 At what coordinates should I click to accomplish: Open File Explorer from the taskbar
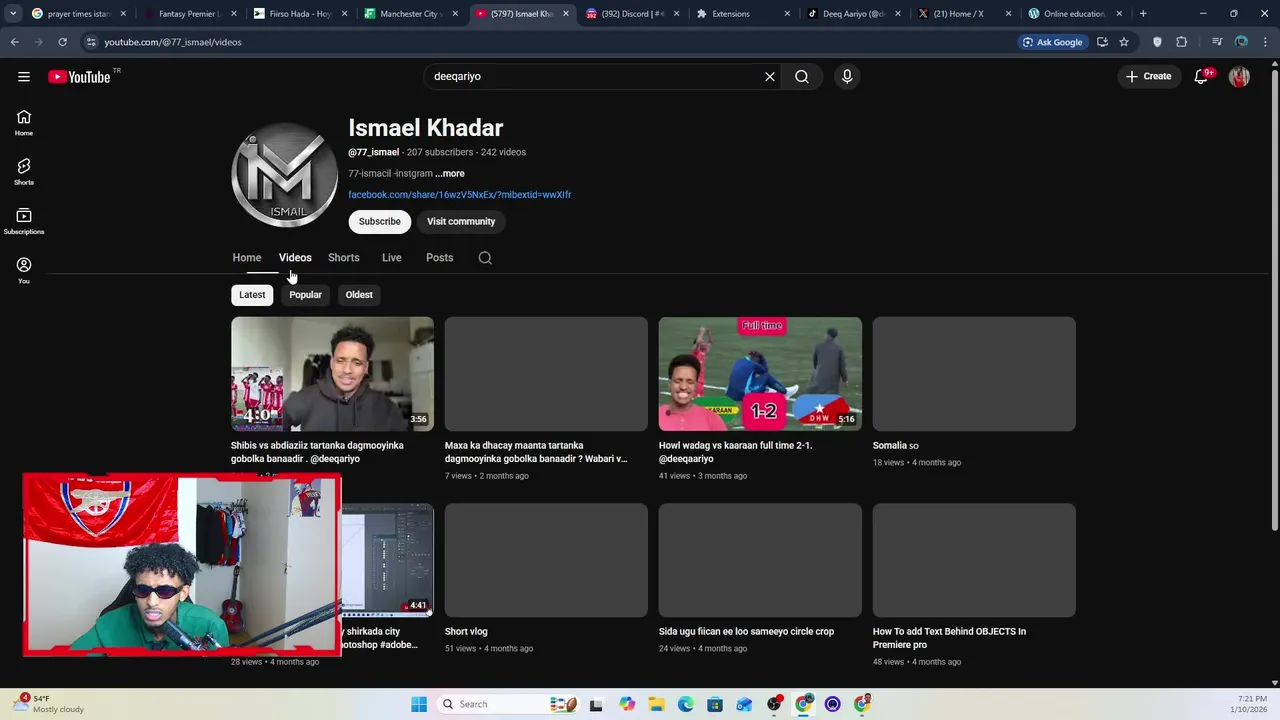coord(656,704)
